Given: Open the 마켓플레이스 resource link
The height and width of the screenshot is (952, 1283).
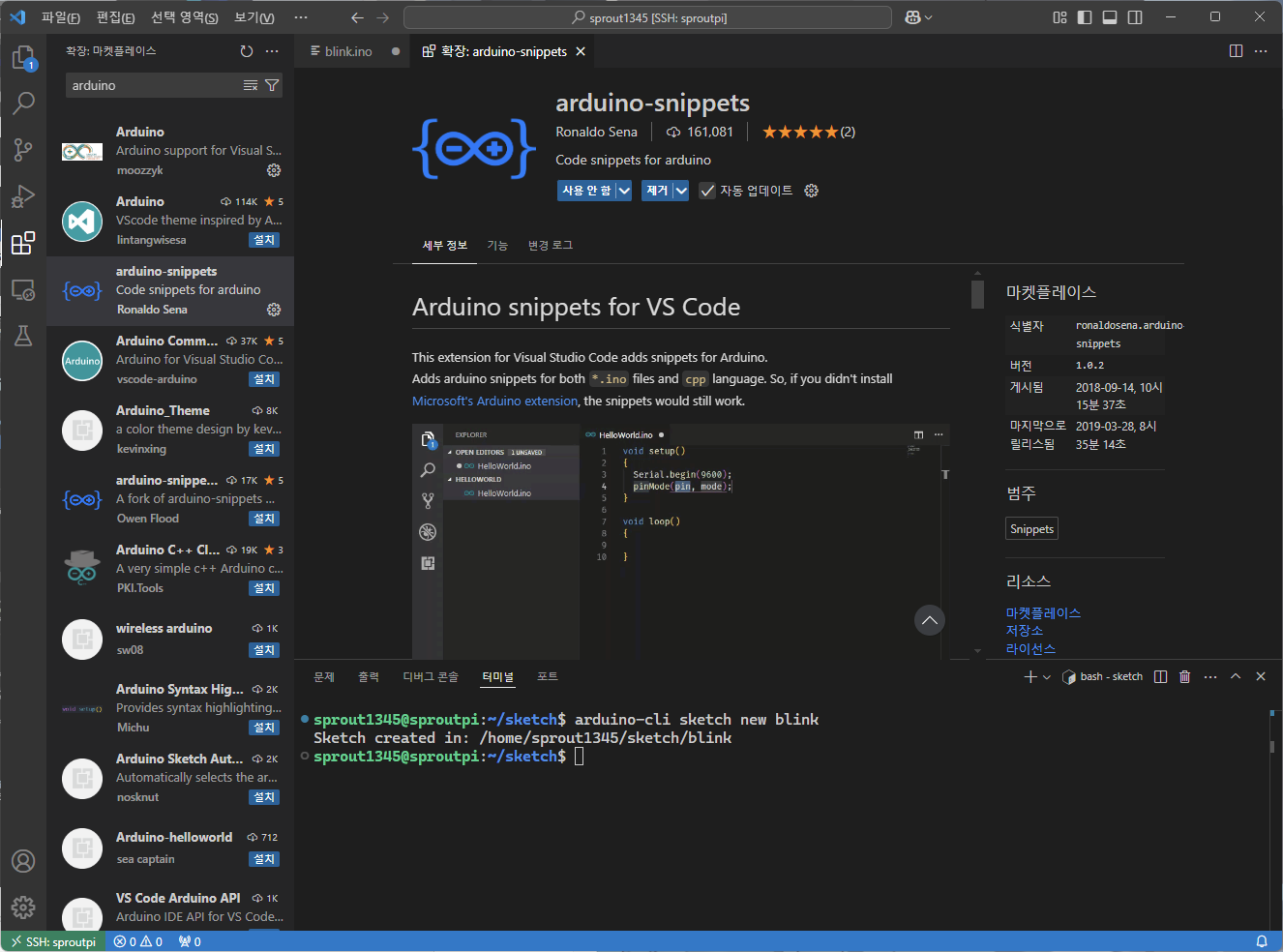Looking at the screenshot, I should 1043,613.
